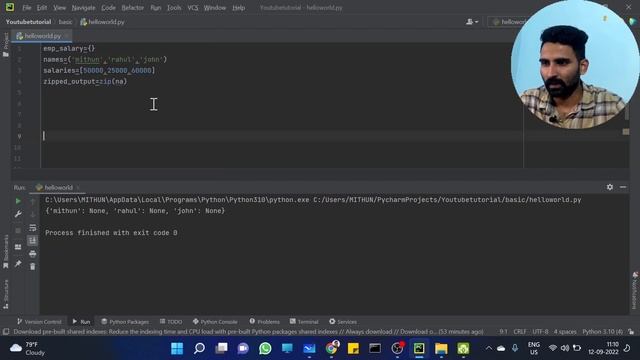Open the Python Console tool window
This screenshot has height=360, width=640.
pyautogui.click(x=215, y=322)
